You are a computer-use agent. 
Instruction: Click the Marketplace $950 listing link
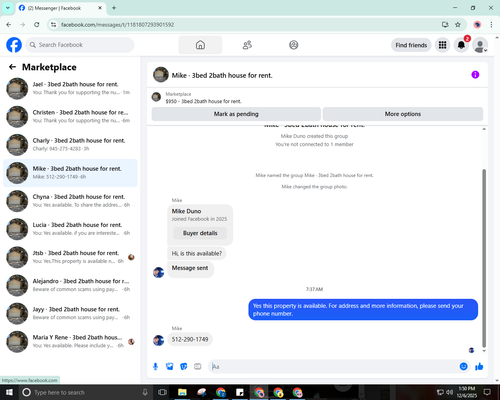point(203,101)
